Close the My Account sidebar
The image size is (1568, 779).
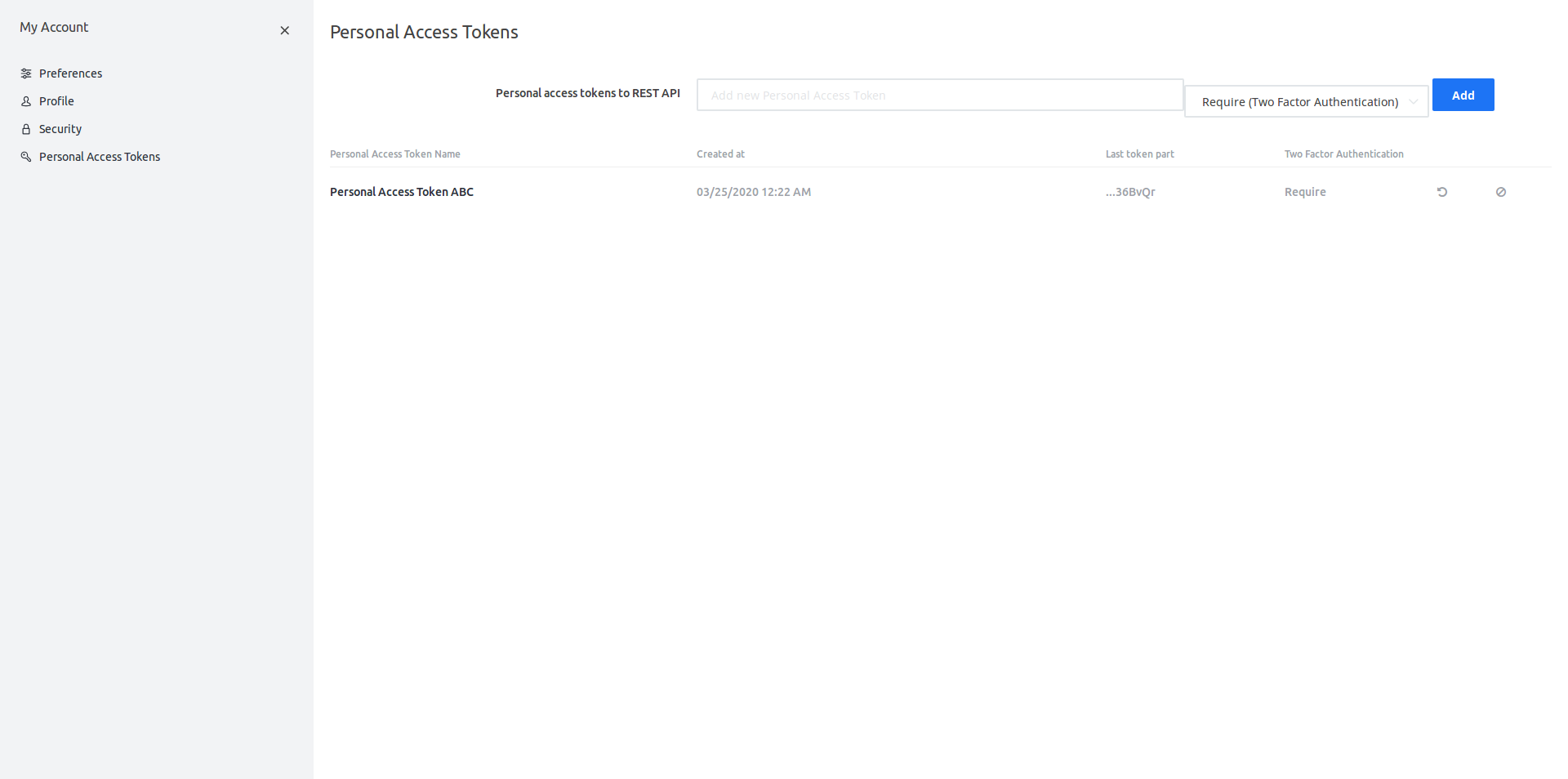coord(284,30)
